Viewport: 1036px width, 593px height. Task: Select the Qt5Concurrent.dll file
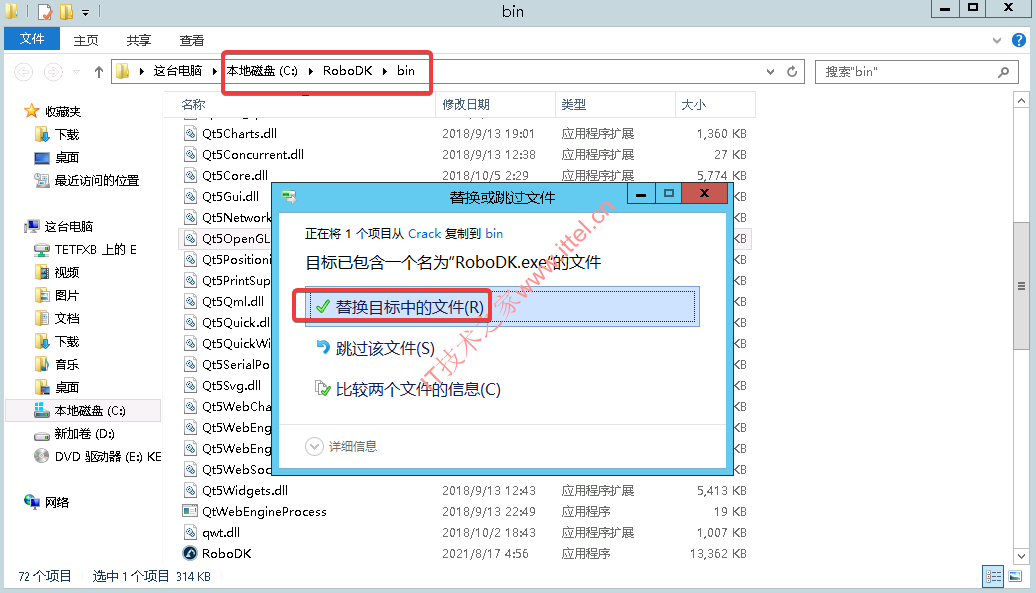pos(253,155)
